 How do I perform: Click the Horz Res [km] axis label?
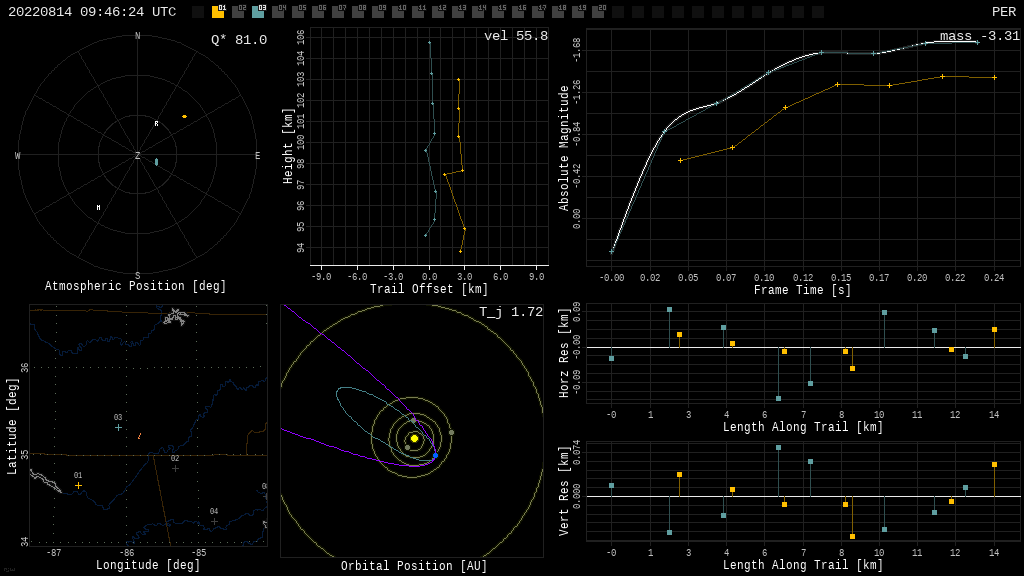(564, 353)
